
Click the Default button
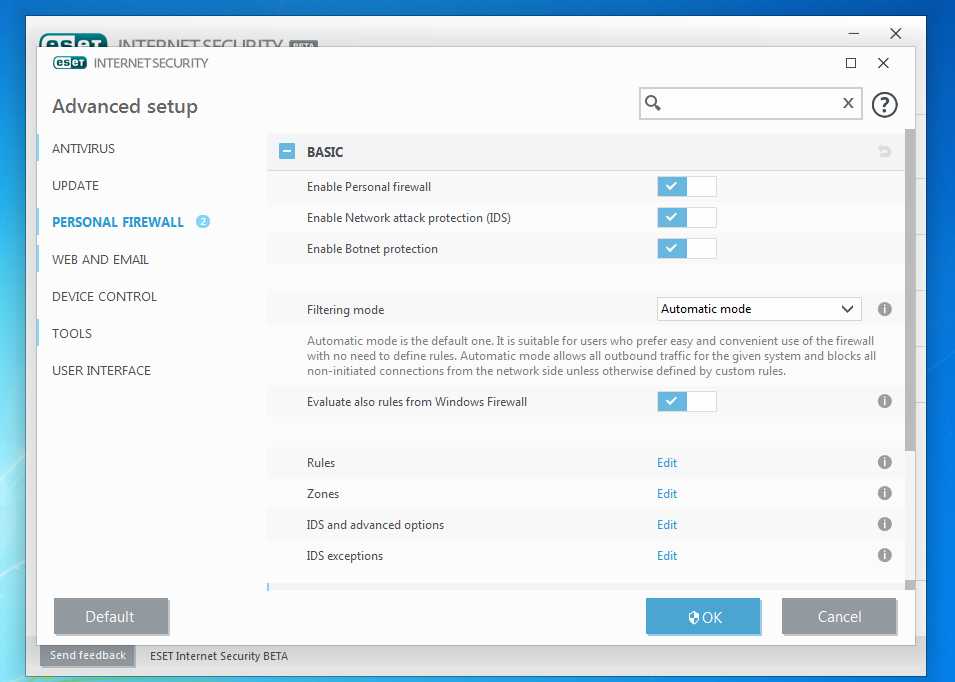(111, 616)
